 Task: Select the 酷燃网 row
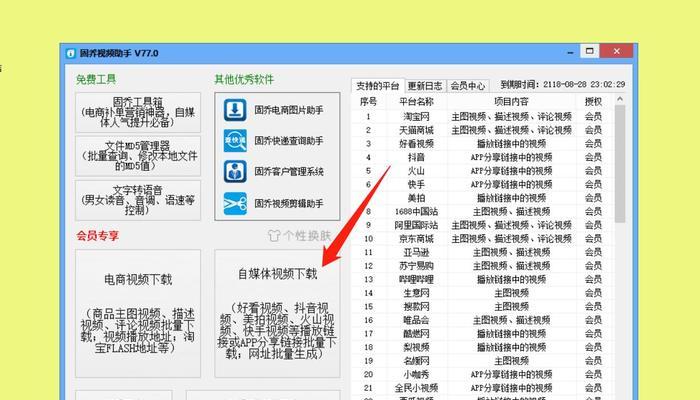[482, 333]
